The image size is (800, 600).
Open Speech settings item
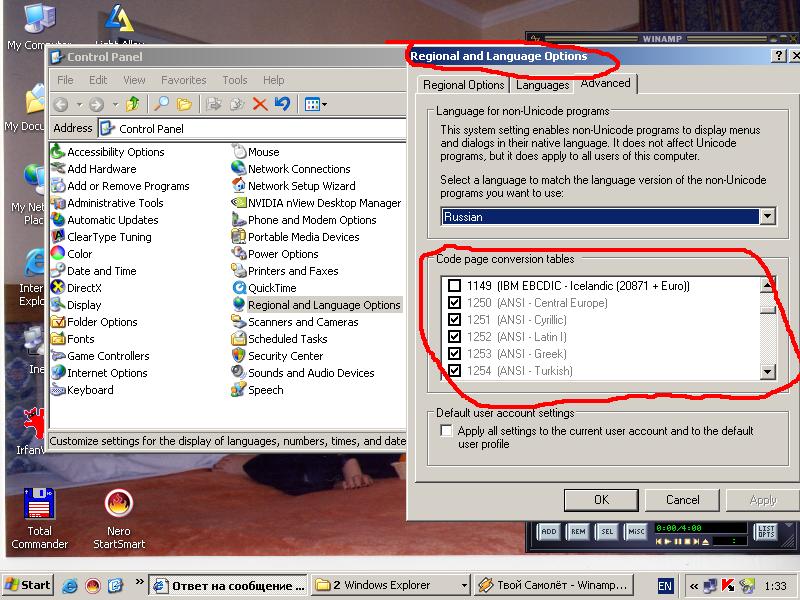(x=258, y=390)
